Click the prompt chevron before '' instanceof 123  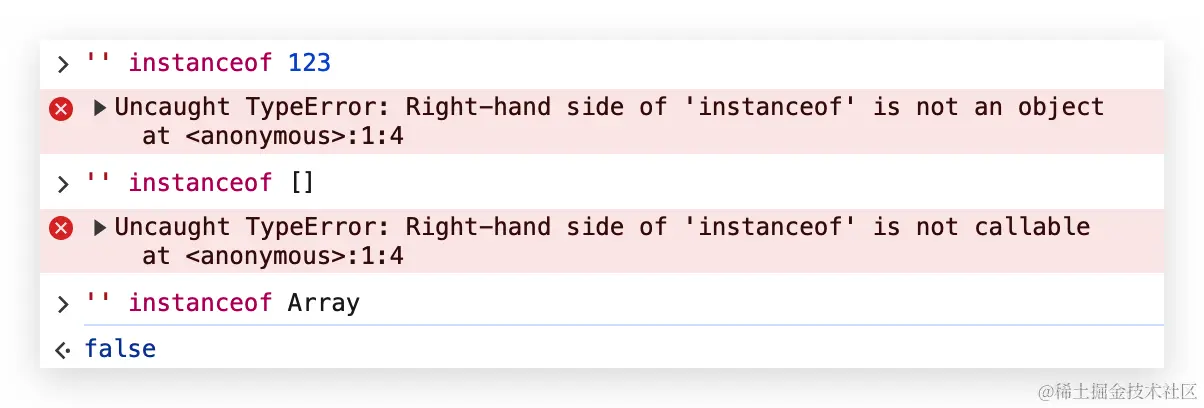click(62, 65)
